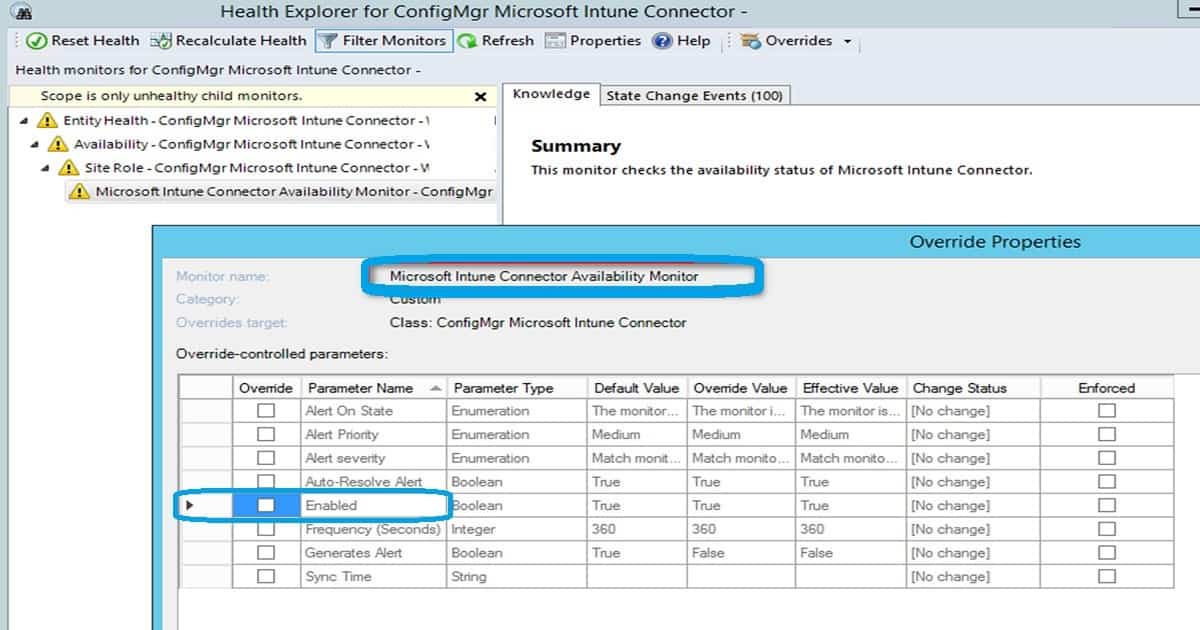Select Microsoft Intune Connector Availability Monitor row
Image resolution: width=1200 pixels, height=630 pixels.
280,192
